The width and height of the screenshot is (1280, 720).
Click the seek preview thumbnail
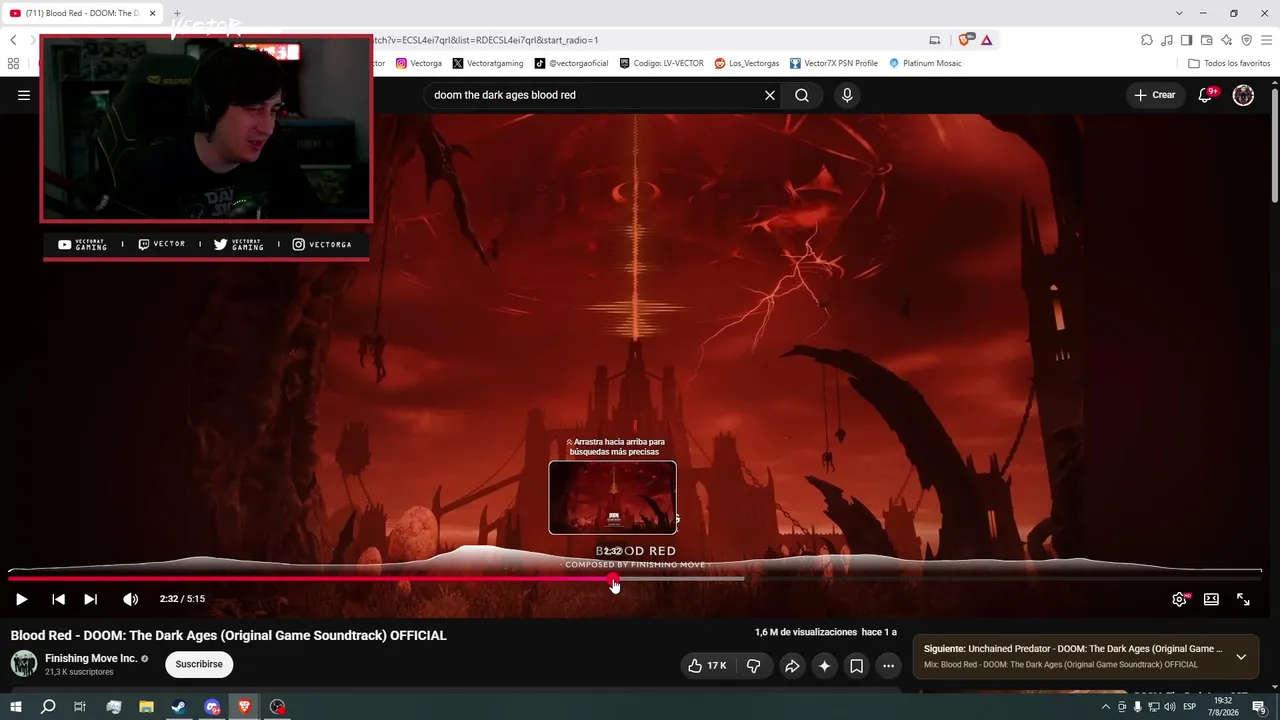[x=612, y=497]
